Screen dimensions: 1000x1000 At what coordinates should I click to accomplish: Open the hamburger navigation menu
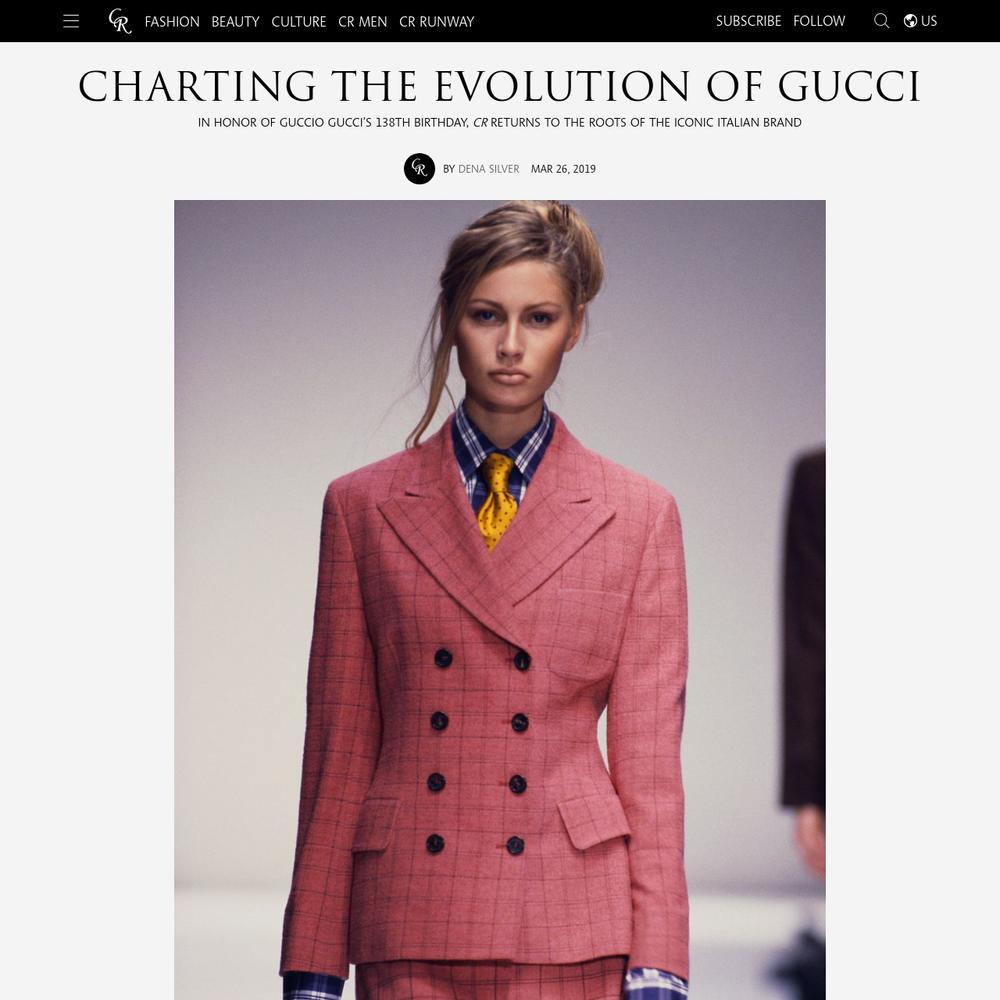coord(71,21)
